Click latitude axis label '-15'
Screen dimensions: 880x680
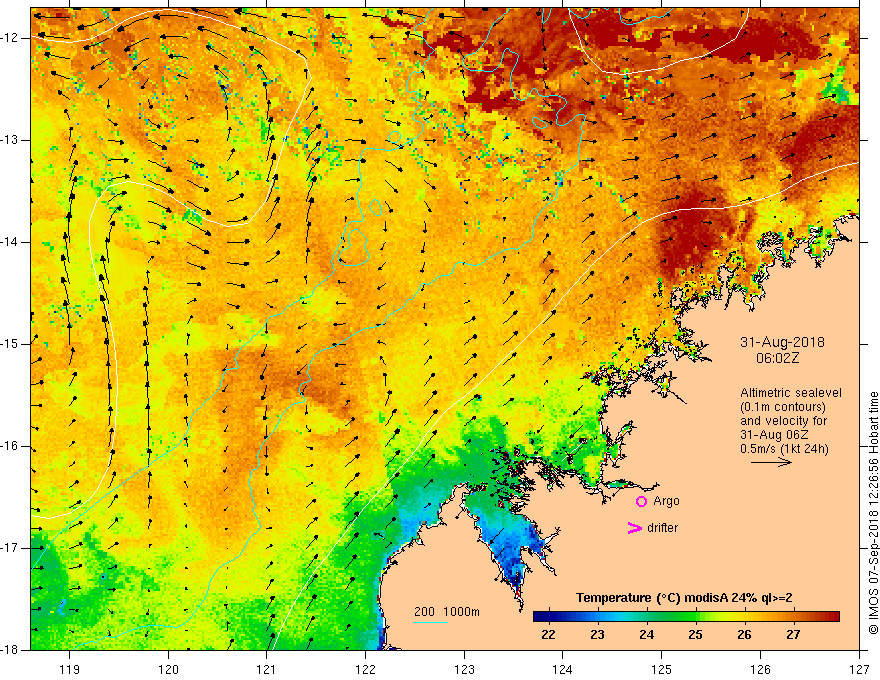tap(11, 344)
